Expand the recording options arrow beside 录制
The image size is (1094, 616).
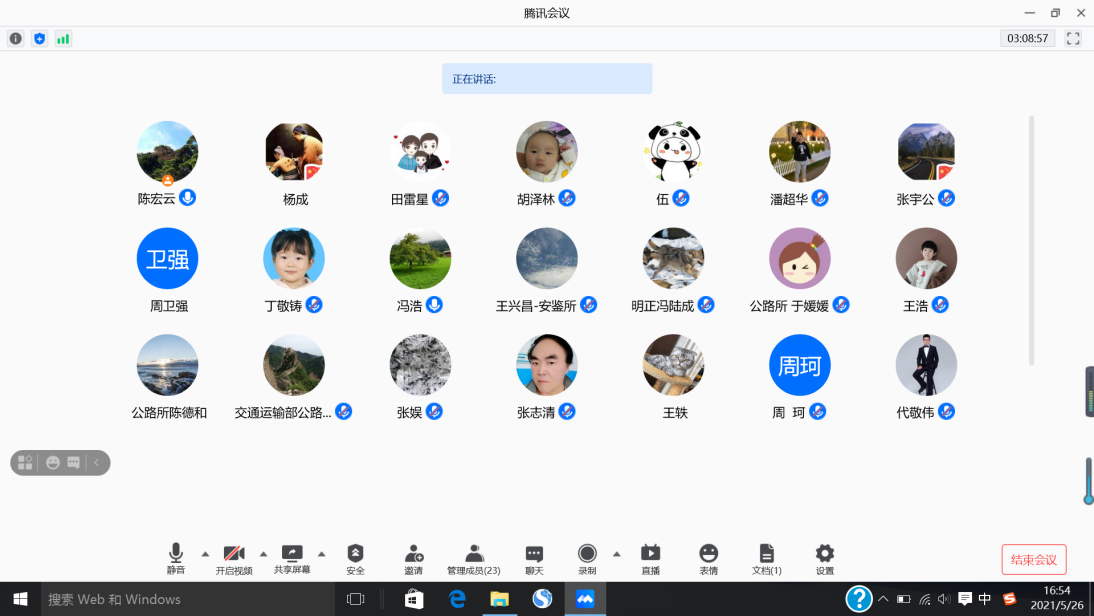[617, 555]
